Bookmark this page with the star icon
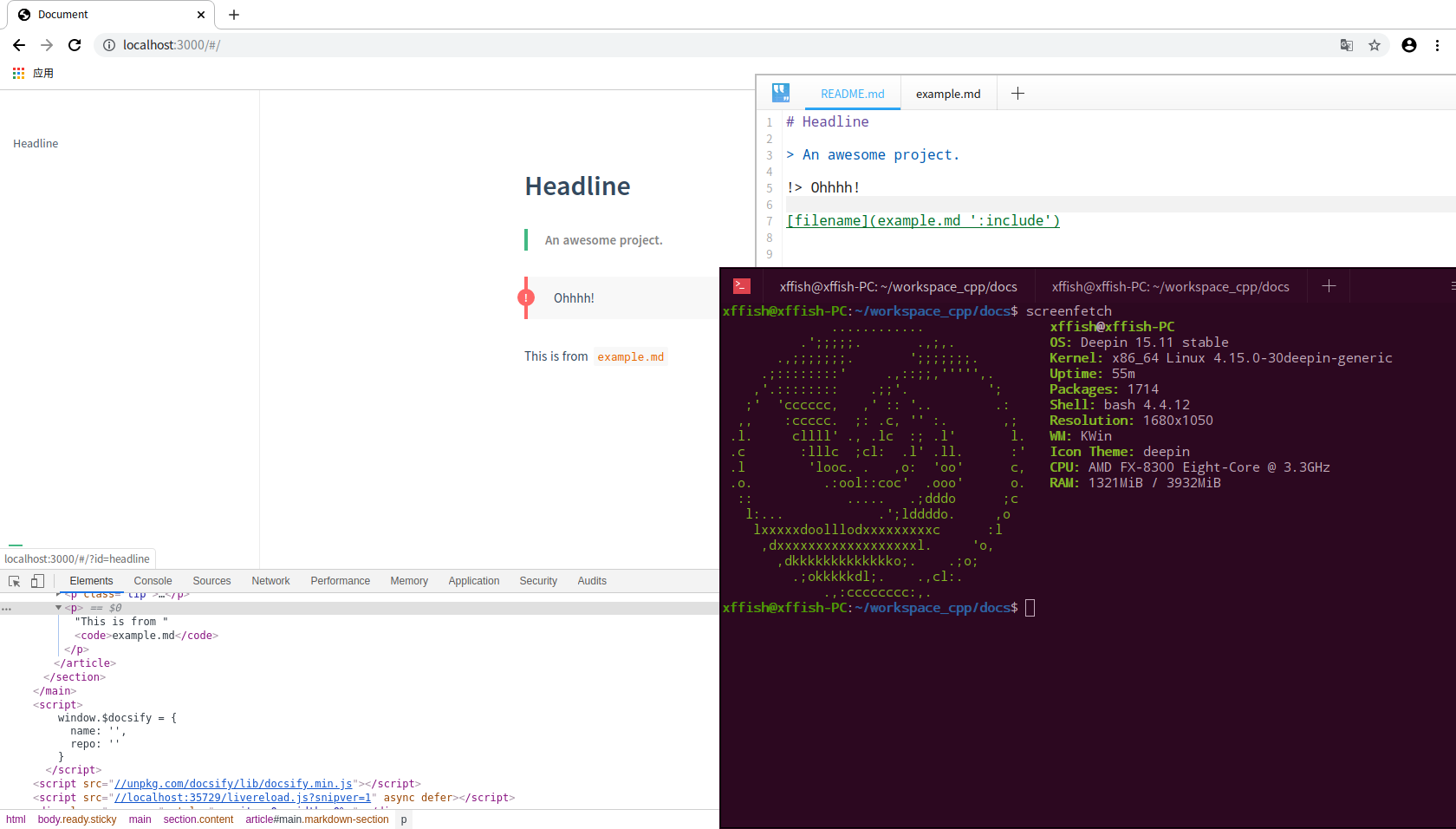The image size is (1456, 829). pyautogui.click(x=1375, y=45)
